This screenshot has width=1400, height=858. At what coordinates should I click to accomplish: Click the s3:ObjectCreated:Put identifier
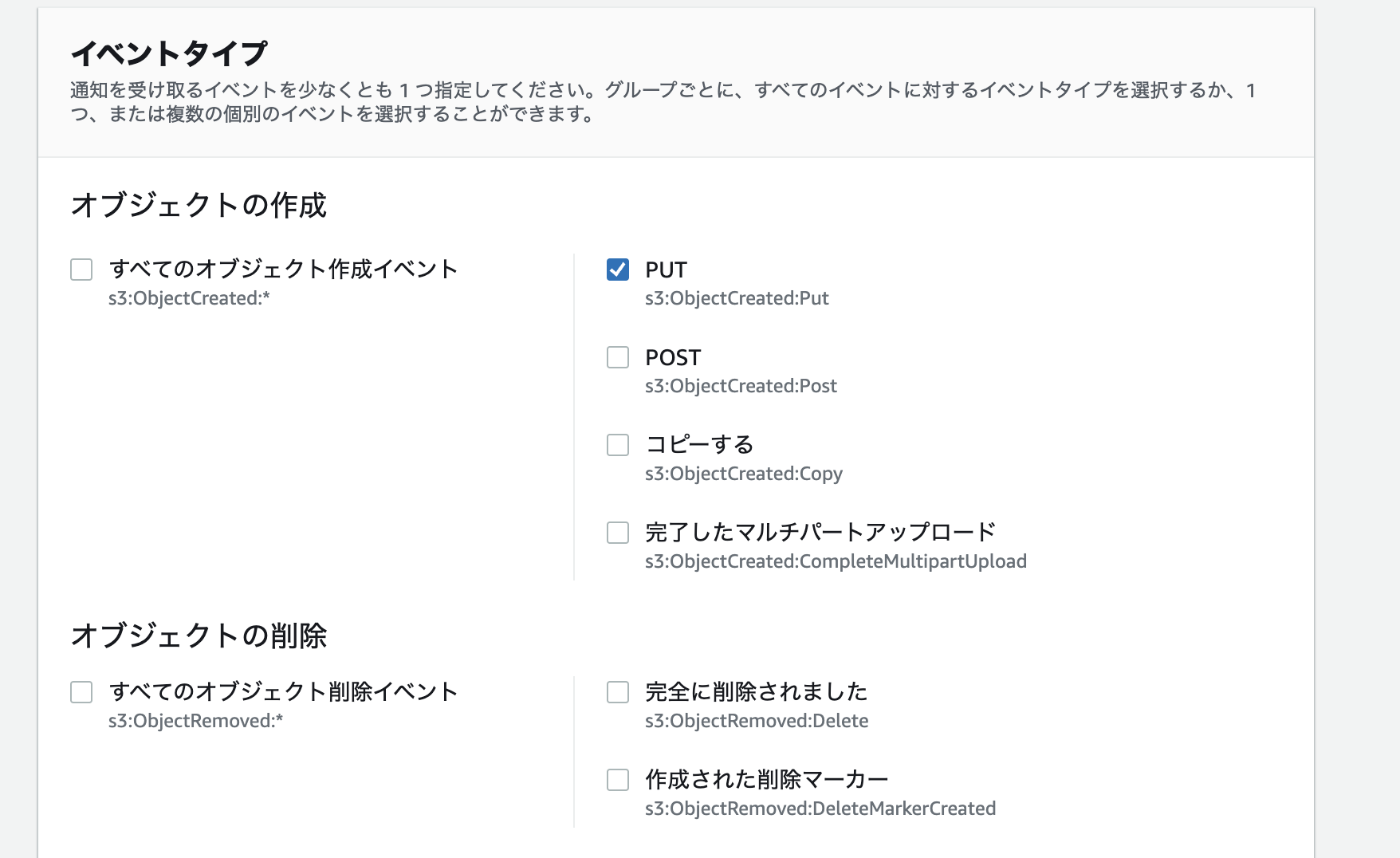(x=737, y=298)
